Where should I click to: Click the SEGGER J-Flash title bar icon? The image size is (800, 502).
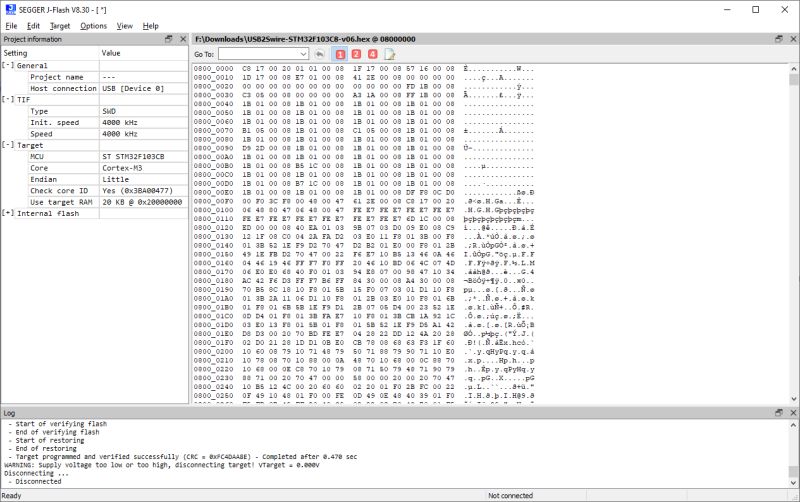click(x=10, y=9)
